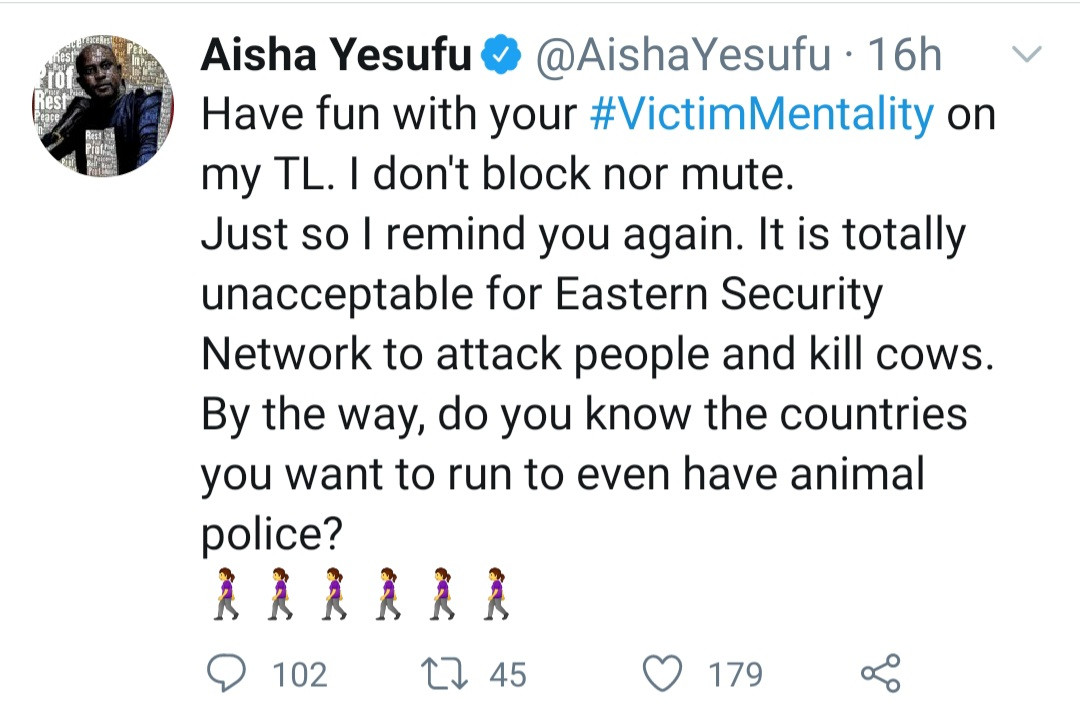Viewport: 1080px width, 705px height.
Task: Click the first walking woman emoji
Action: pos(228,596)
